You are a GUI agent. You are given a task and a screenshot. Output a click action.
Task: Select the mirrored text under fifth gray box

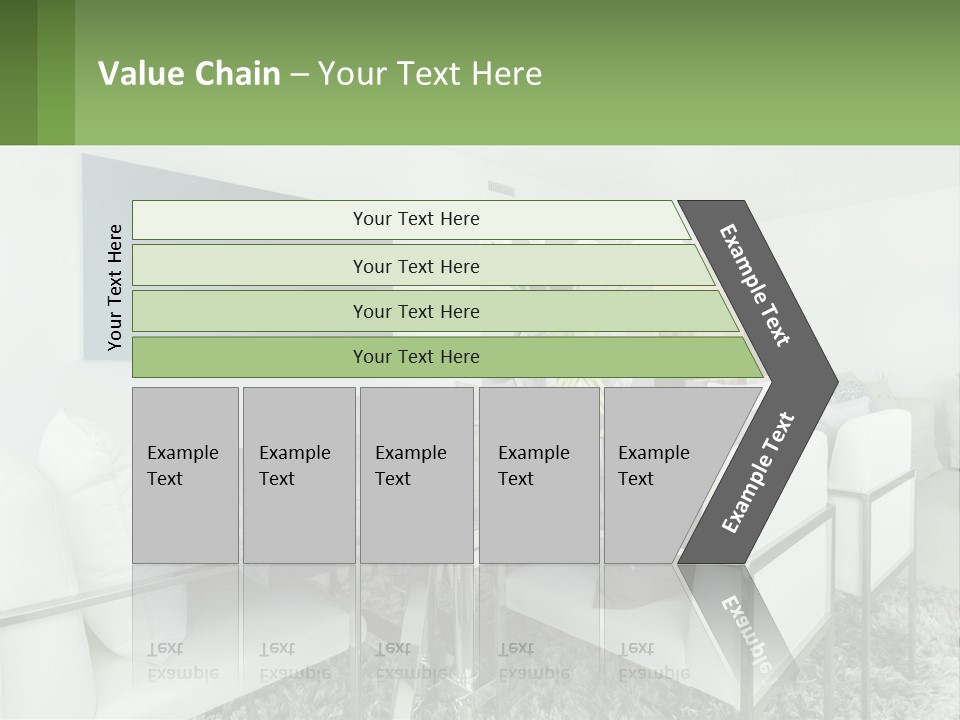pos(654,661)
